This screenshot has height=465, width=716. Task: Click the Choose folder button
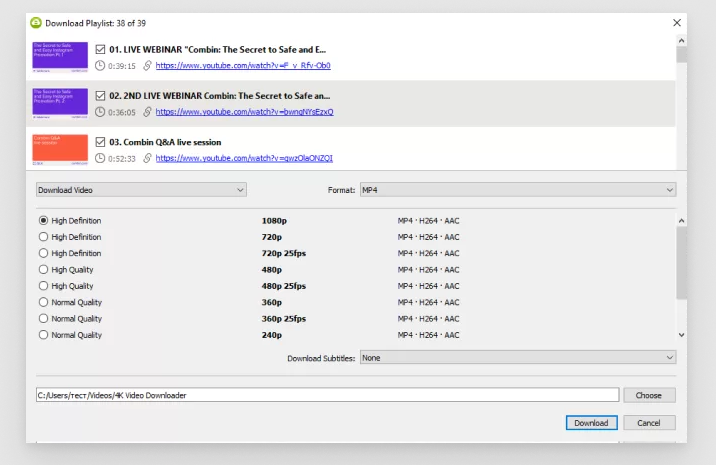coord(649,395)
